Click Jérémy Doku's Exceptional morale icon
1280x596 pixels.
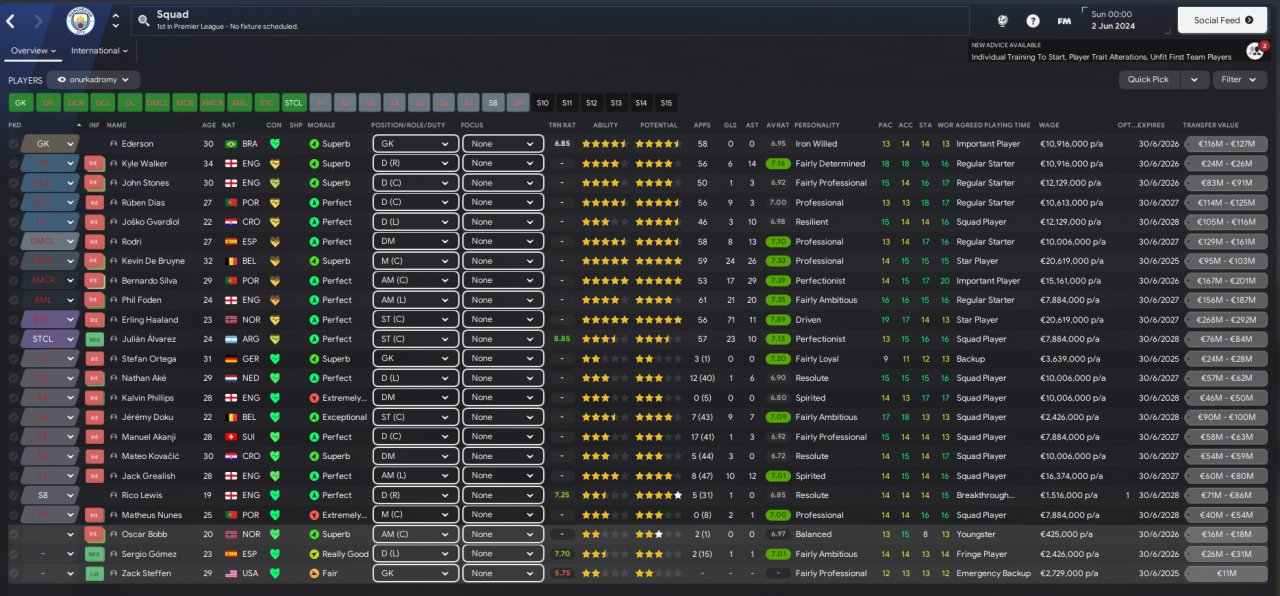[314, 417]
